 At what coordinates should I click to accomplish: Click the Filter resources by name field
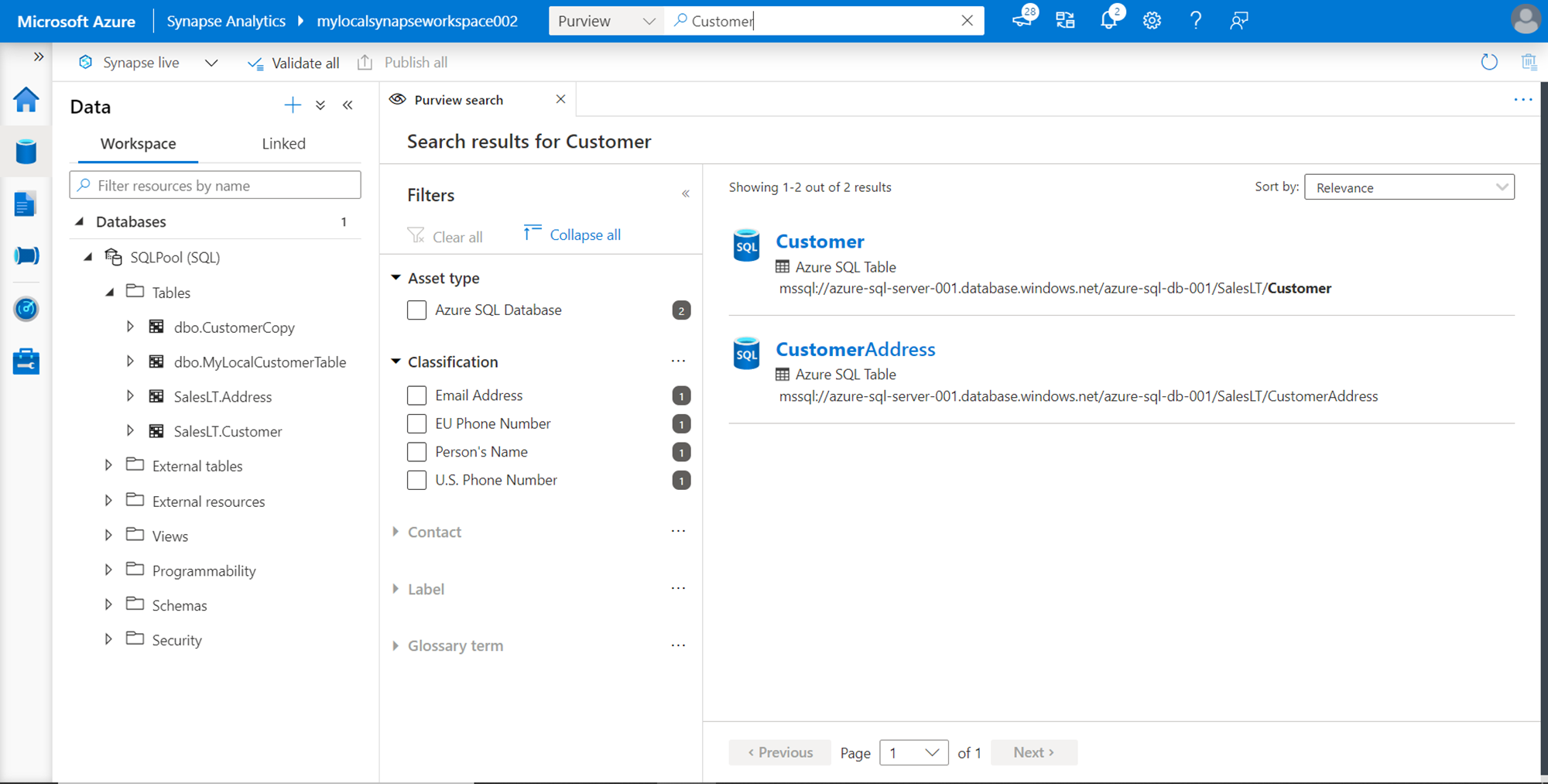point(215,186)
